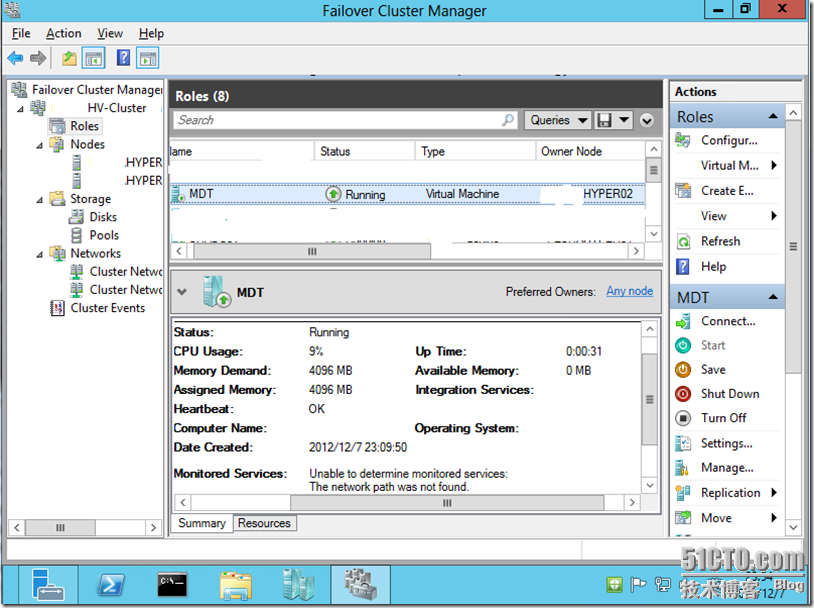The width and height of the screenshot is (814, 608).
Task: Toggle the console tree pane icon
Action: [94, 58]
